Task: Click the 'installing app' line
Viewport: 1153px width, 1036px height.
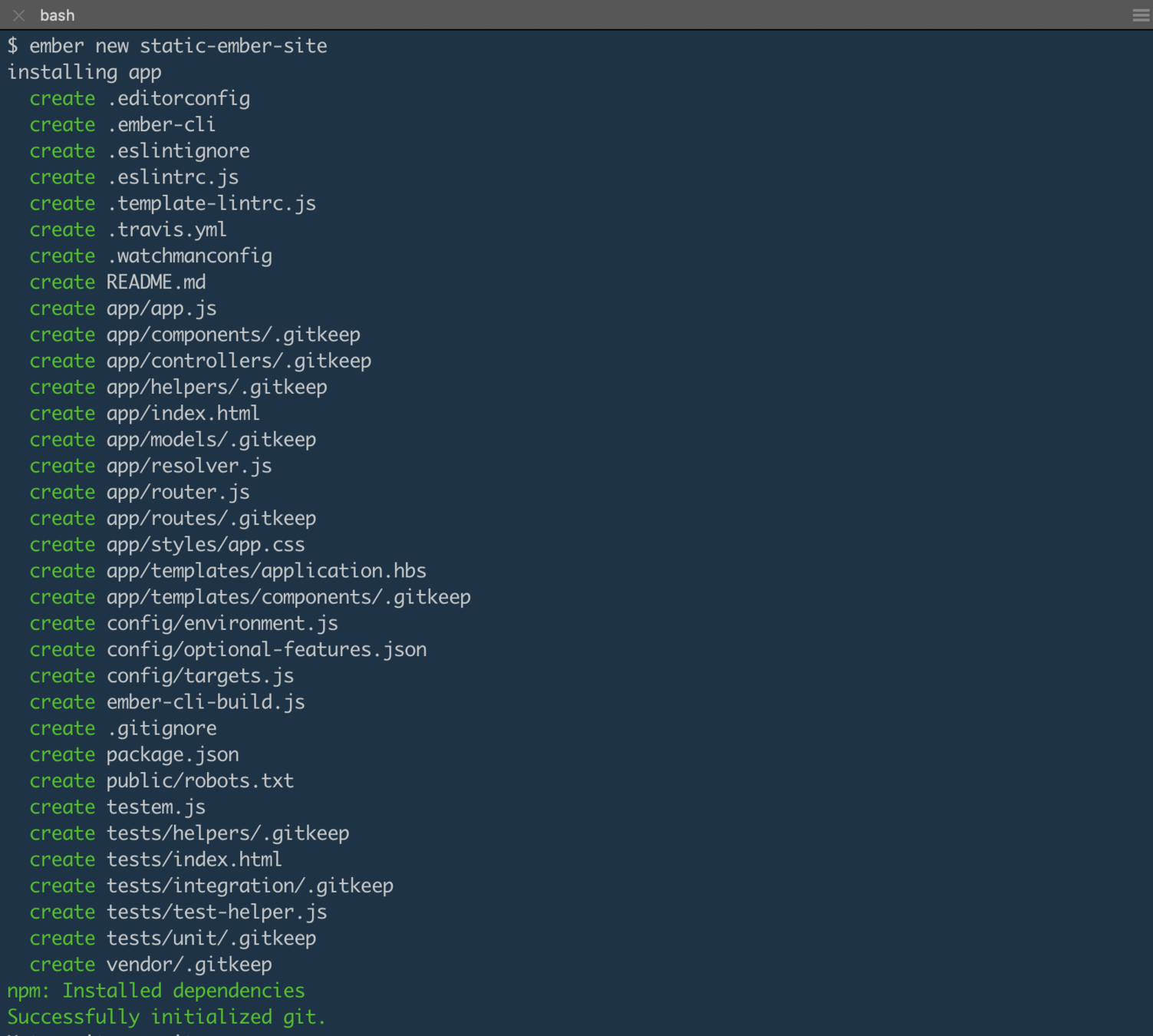Action: pyautogui.click(x=84, y=72)
